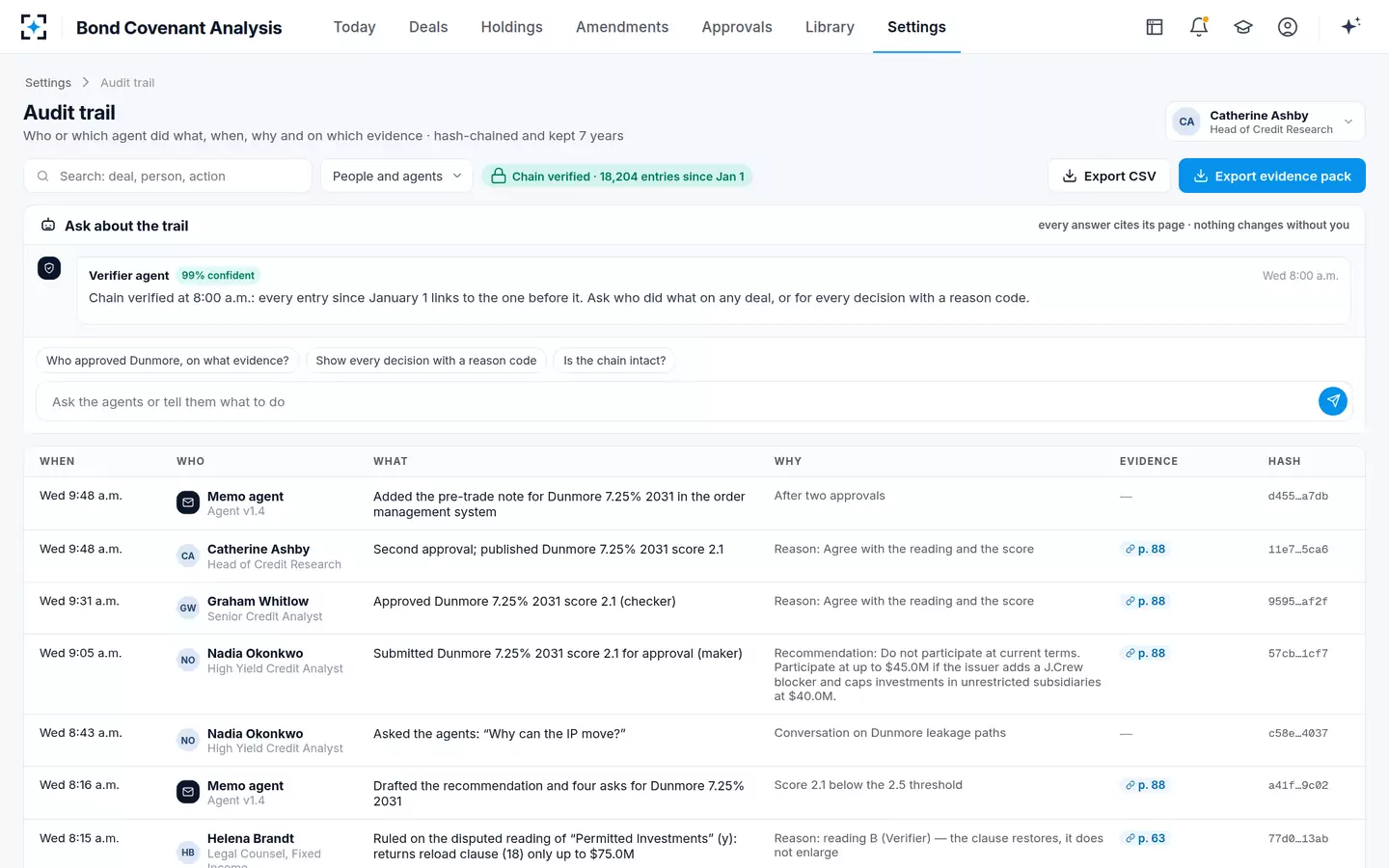Image resolution: width=1389 pixels, height=868 pixels.
Task: Click hash c58e…4037
Action: point(1297,733)
